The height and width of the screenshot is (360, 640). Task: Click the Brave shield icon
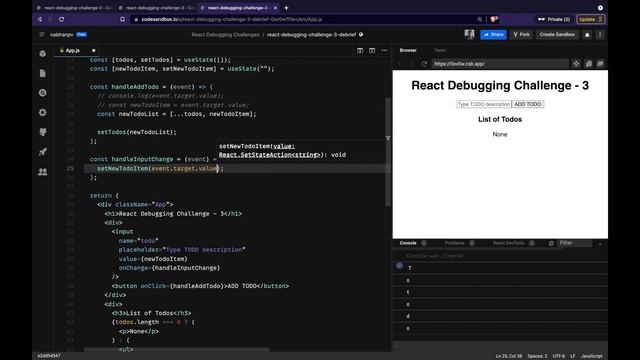coord(494,19)
